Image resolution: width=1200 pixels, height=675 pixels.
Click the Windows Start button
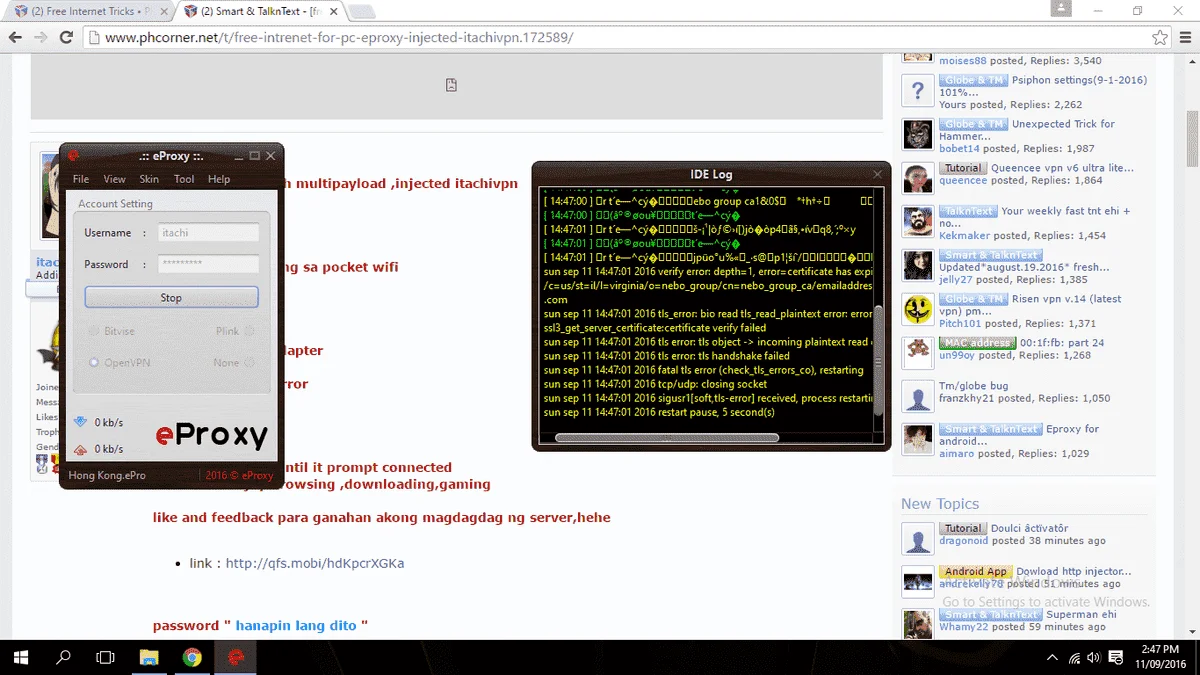20,657
